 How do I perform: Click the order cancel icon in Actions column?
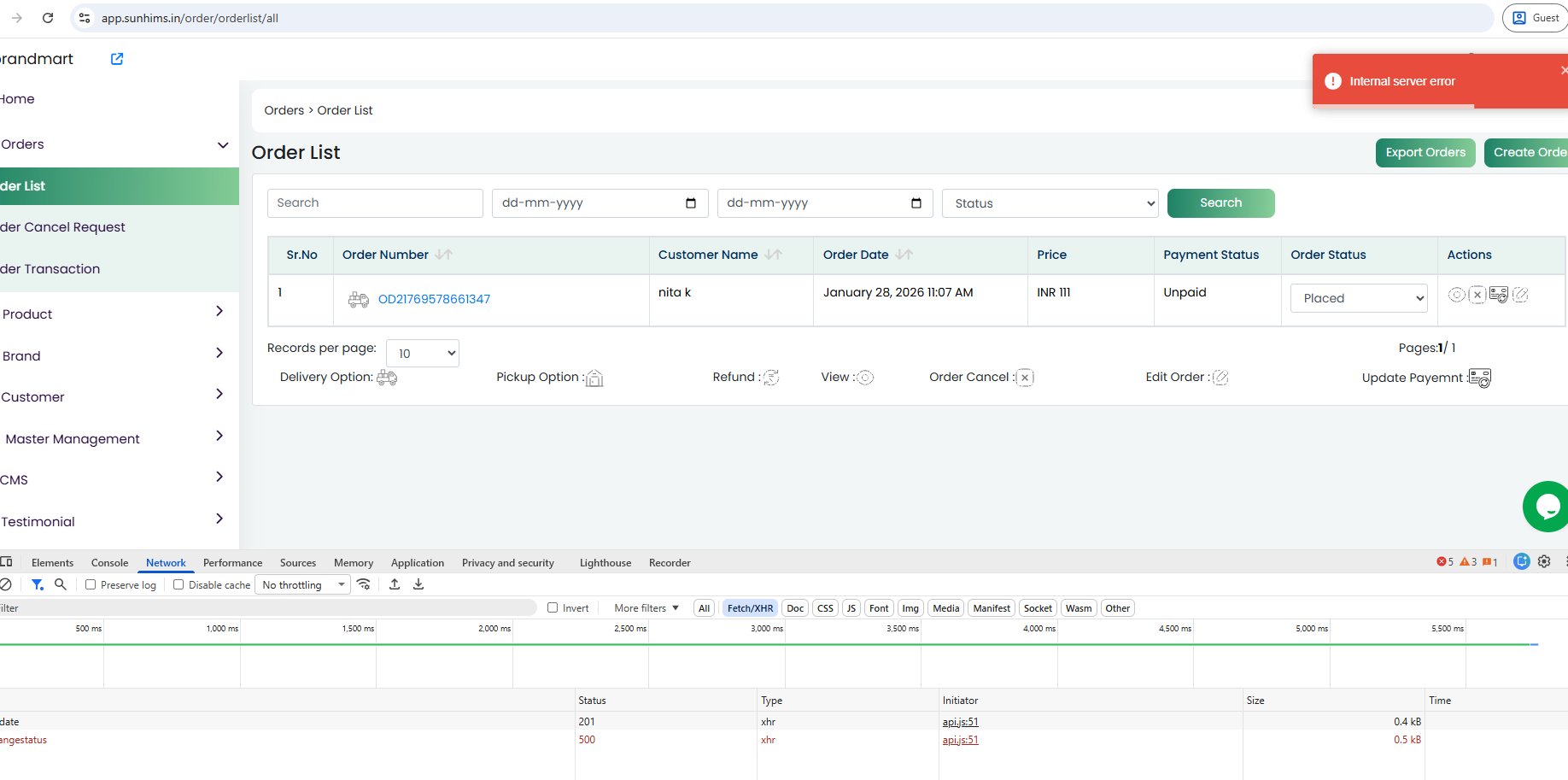tap(1477, 295)
